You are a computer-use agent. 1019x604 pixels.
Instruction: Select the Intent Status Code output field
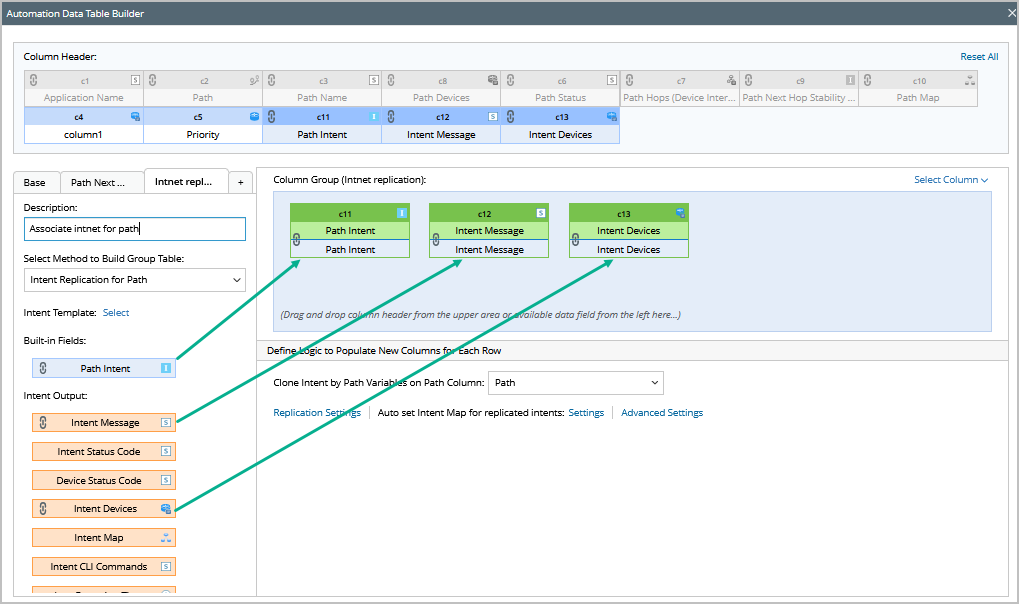point(104,451)
